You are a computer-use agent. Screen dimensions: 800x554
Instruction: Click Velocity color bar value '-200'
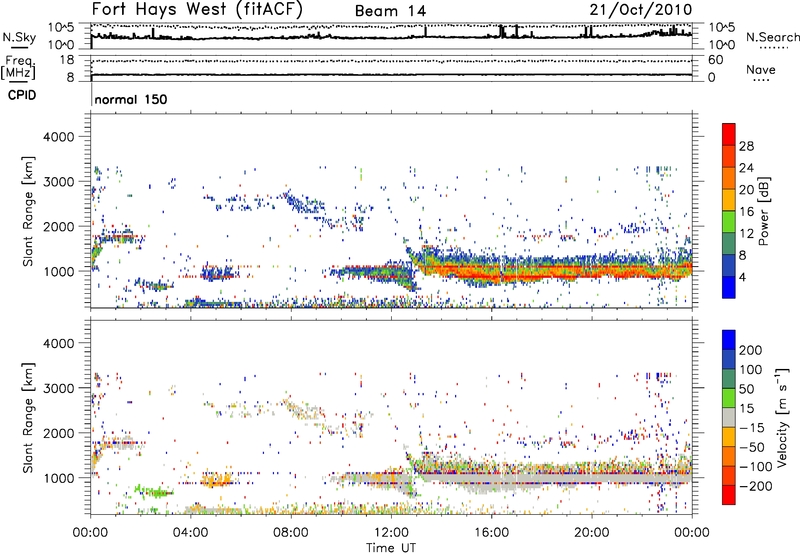pos(756,486)
